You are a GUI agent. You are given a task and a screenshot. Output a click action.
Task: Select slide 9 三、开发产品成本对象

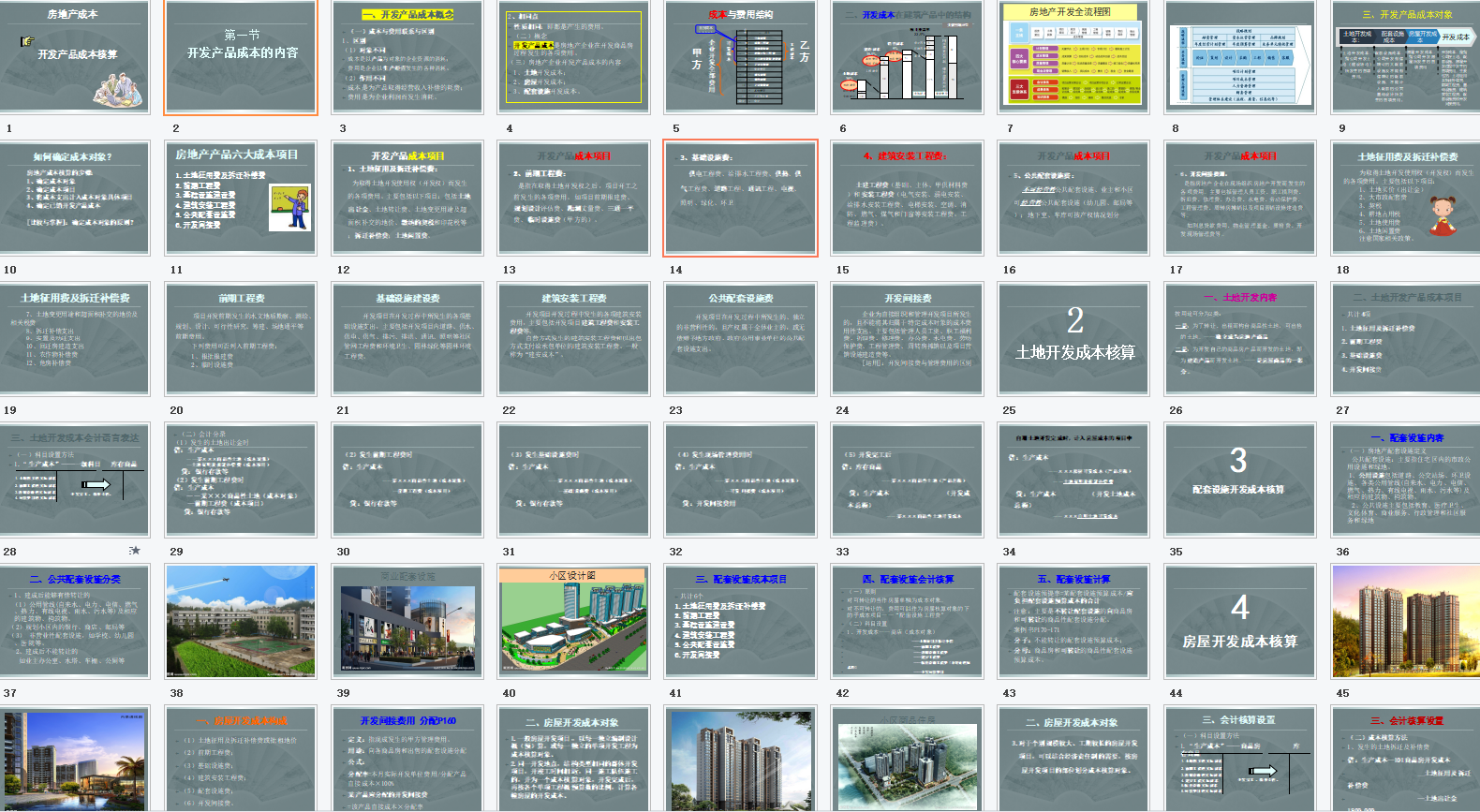[x=1406, y=56]
